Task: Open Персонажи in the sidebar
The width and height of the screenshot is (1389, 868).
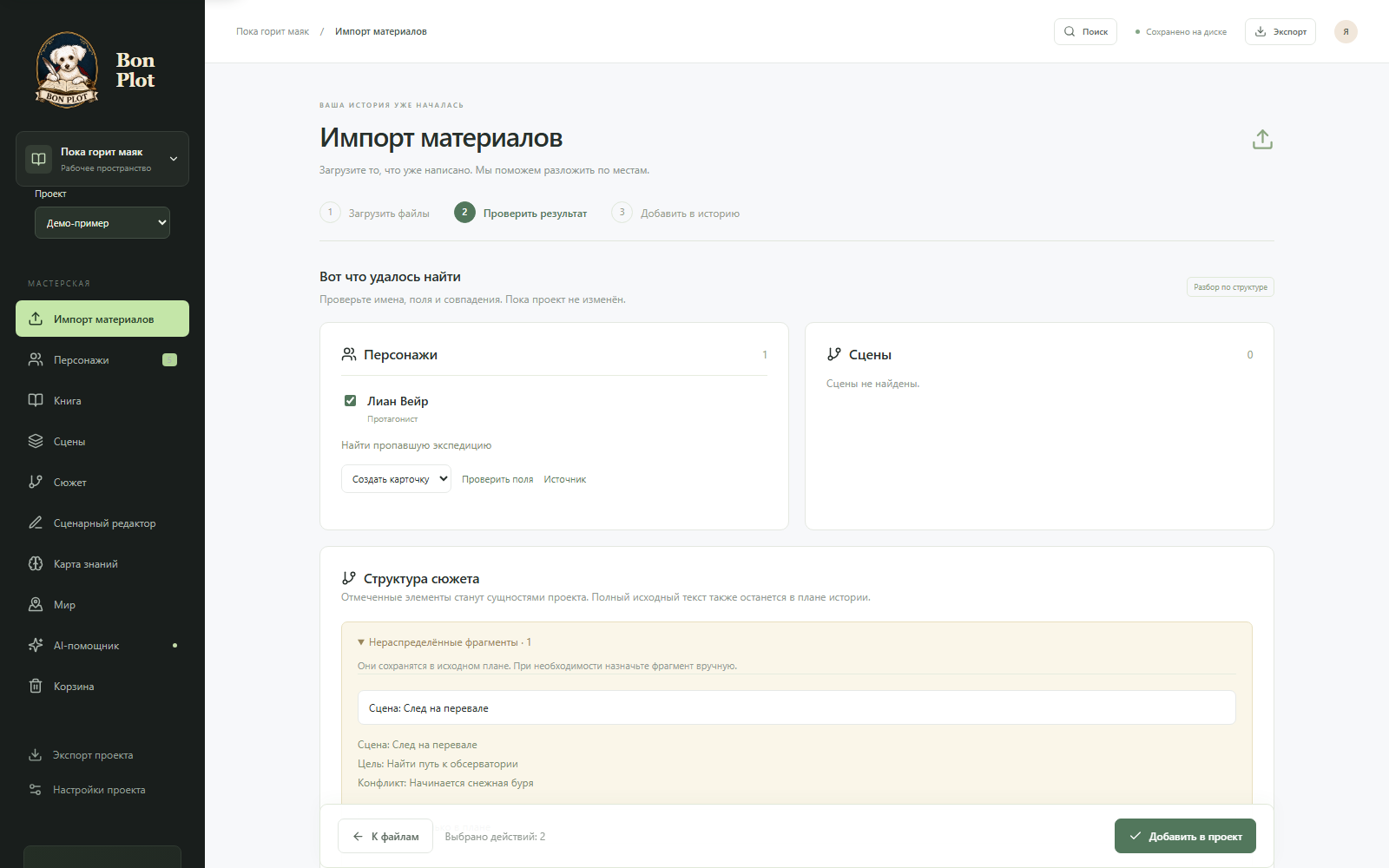Action: pyautogui.click(x=102, y=359)
